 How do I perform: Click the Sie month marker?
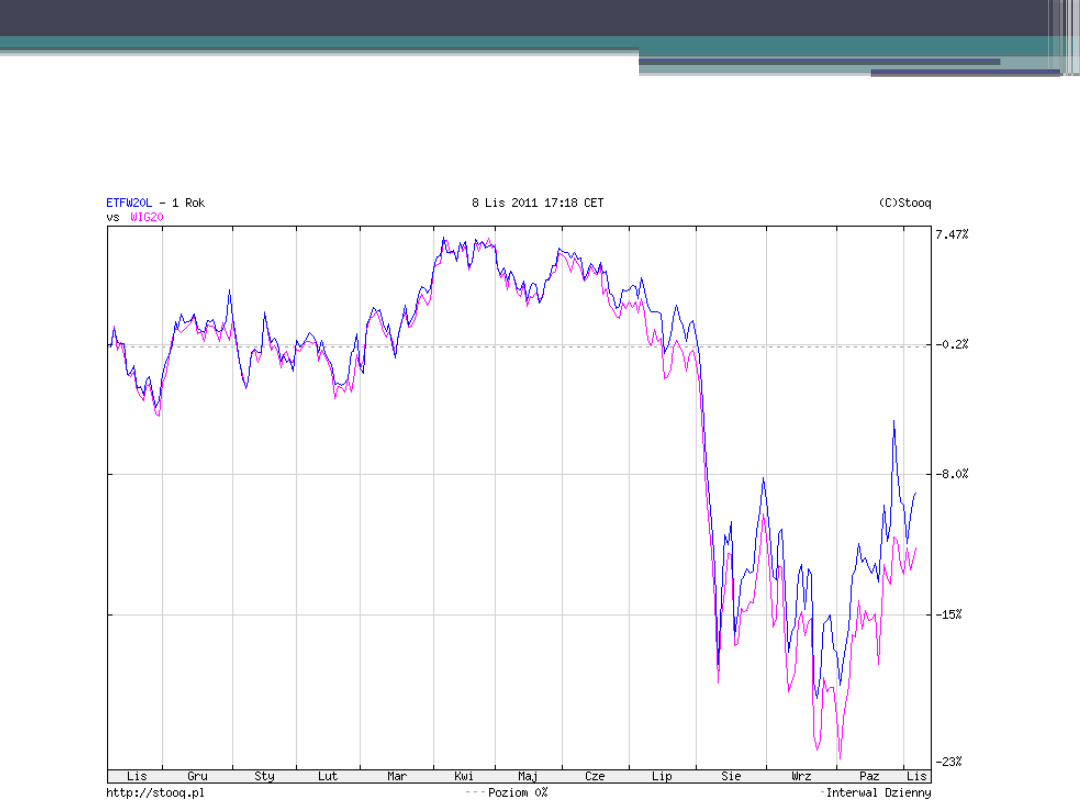pos(731,776)
